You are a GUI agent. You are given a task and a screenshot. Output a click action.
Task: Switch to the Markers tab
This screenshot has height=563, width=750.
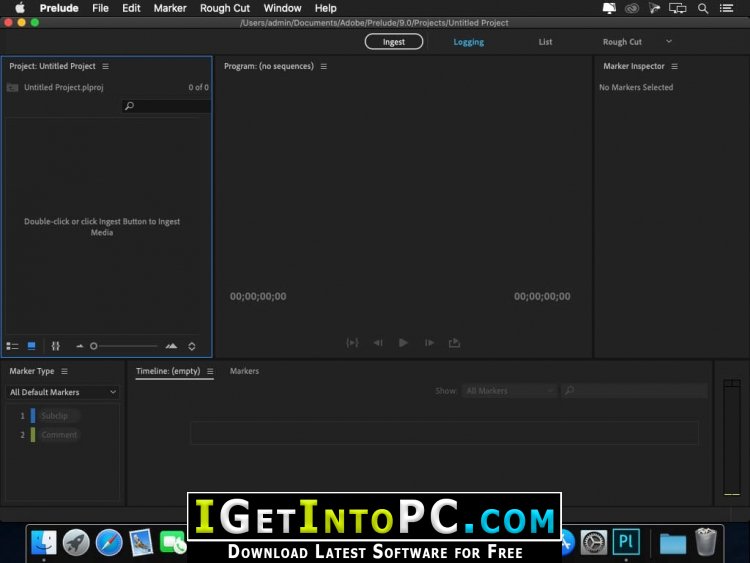coord(244,371)
